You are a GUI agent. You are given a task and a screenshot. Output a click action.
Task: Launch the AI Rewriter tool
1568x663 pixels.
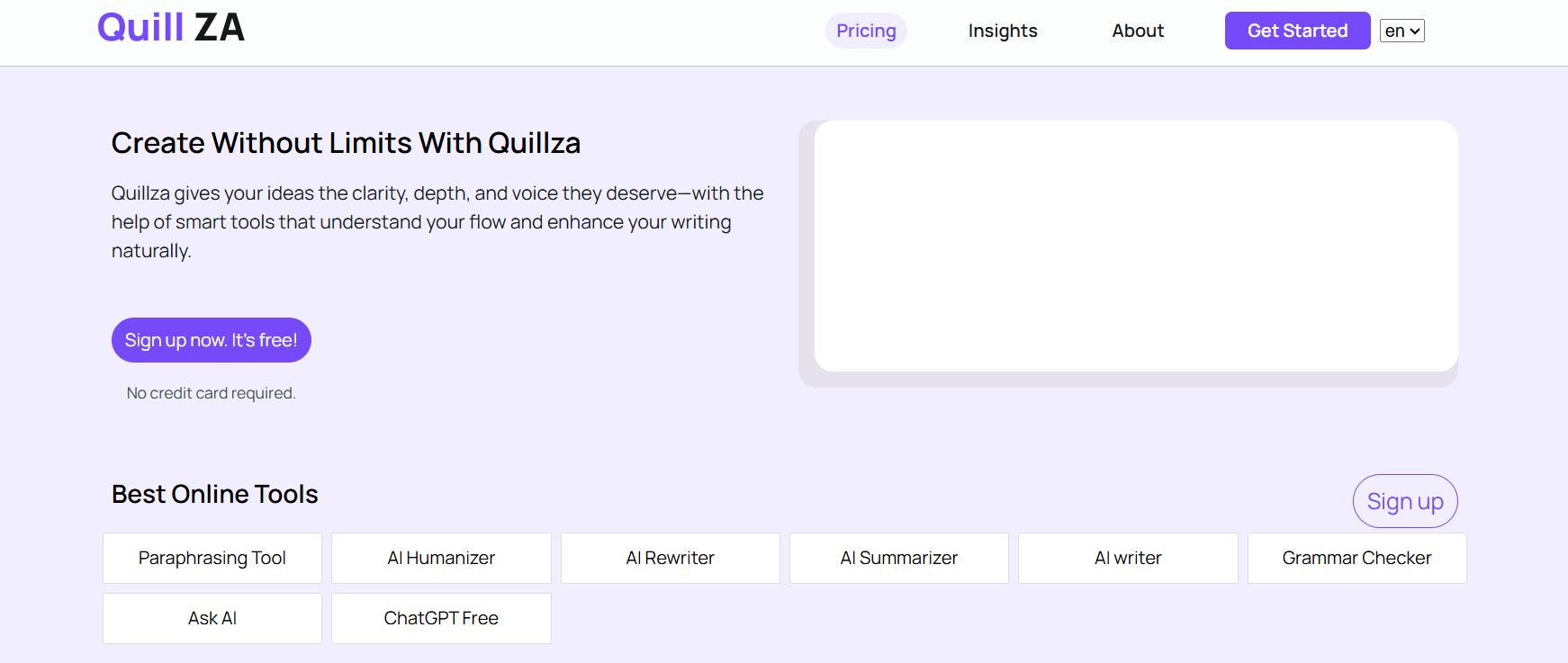pos(670,558)
